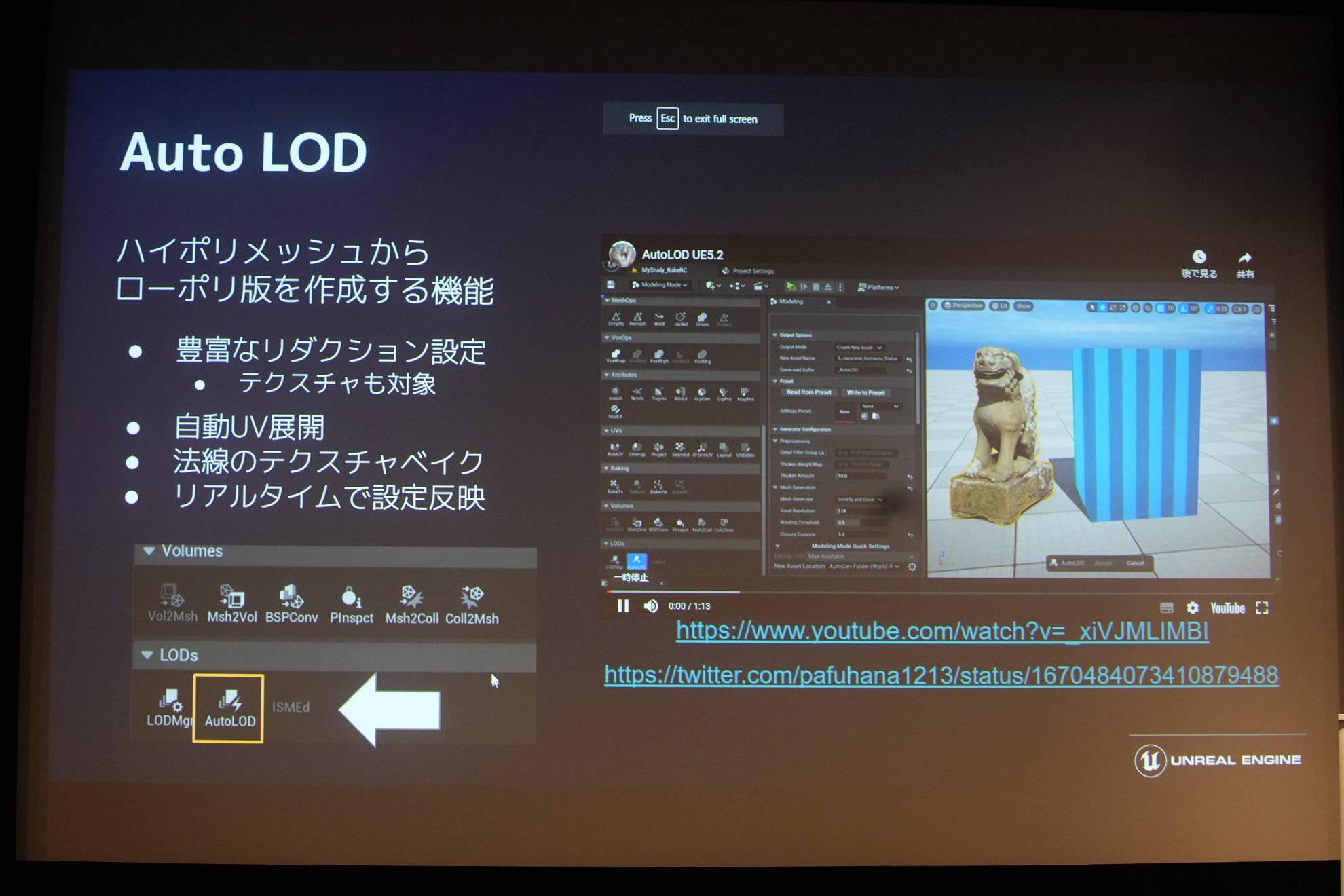Click AutoLOD in the enlarged LODs panel
This screenshot has height=896, width=1344.
point(229,709)
